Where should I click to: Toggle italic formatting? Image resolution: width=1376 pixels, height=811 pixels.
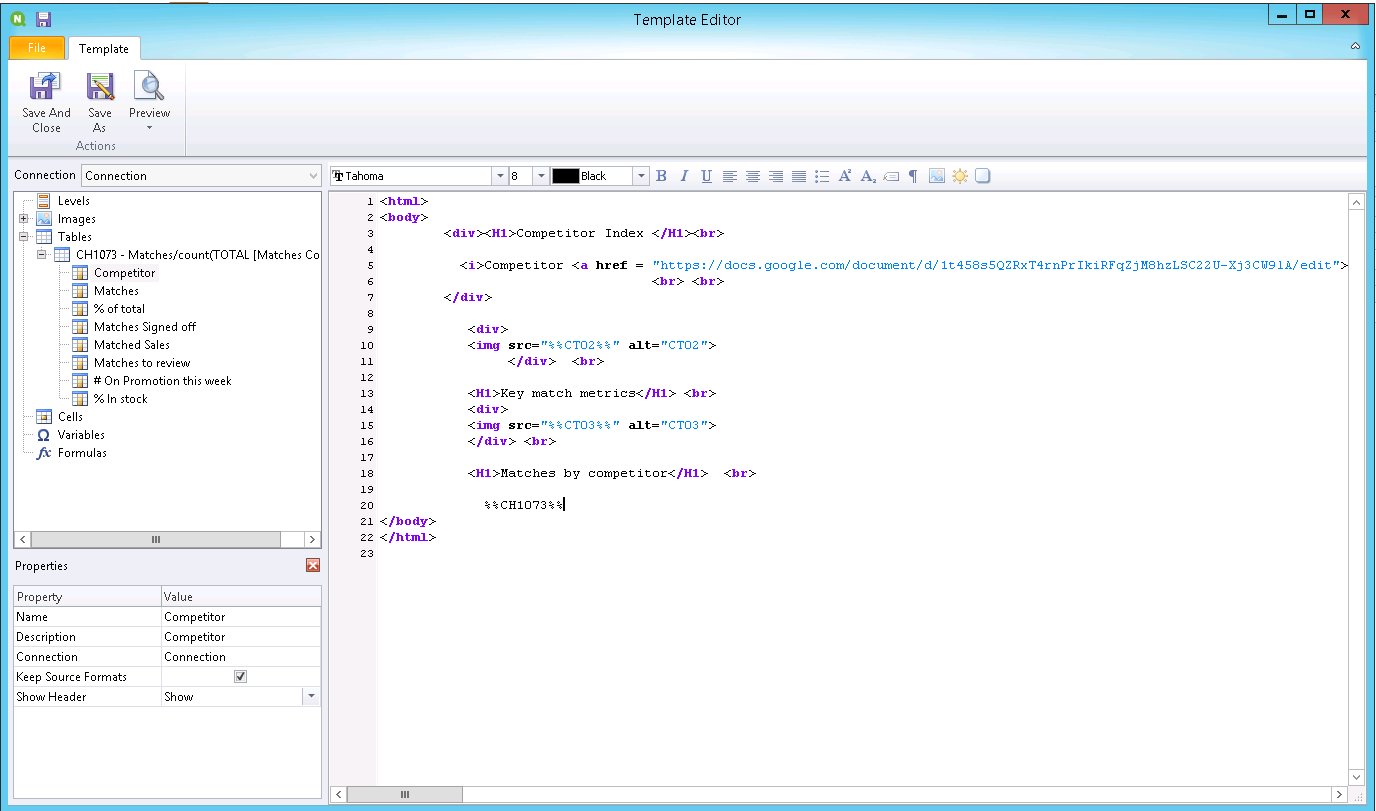684,176
